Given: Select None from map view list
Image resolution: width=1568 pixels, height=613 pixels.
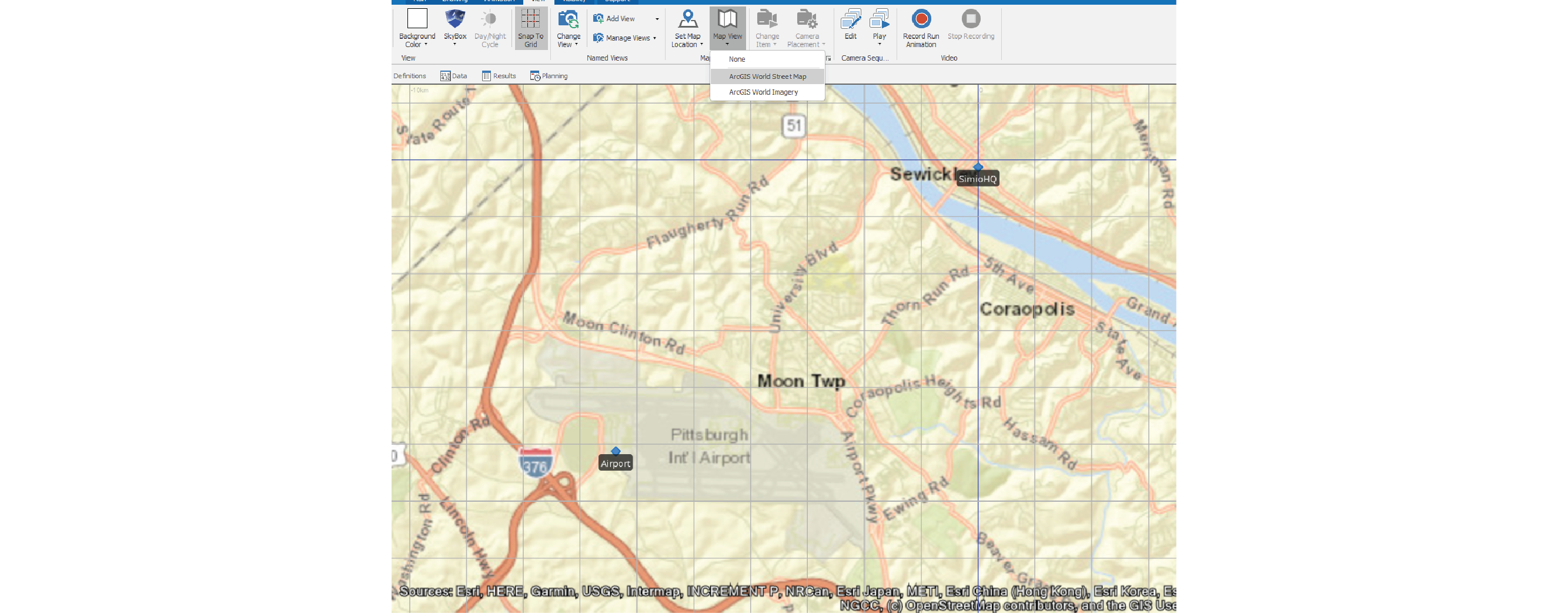Looking at the screenshot, I should pos(737,59).
